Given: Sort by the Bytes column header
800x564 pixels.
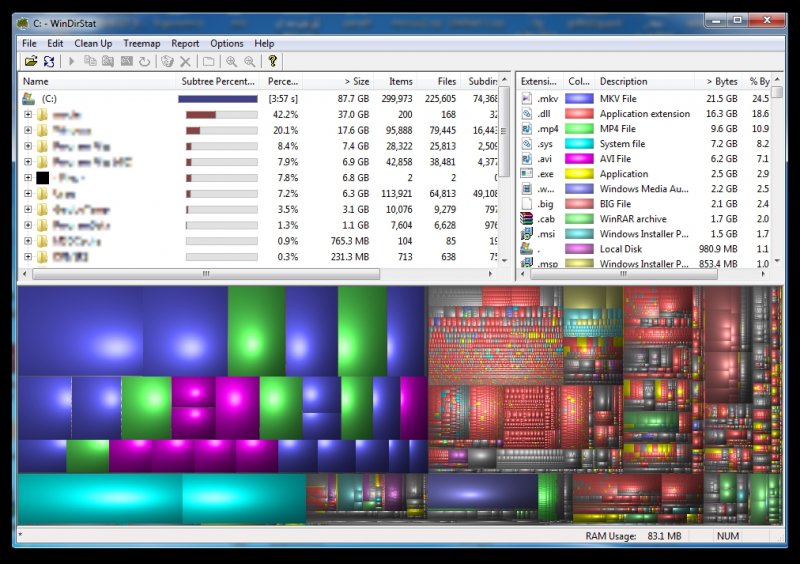Looking at the screenshot, I should tap(719, 81).
